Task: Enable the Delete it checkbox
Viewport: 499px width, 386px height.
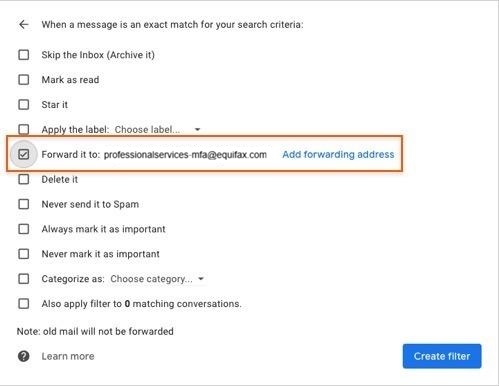Action: (24, 179)
